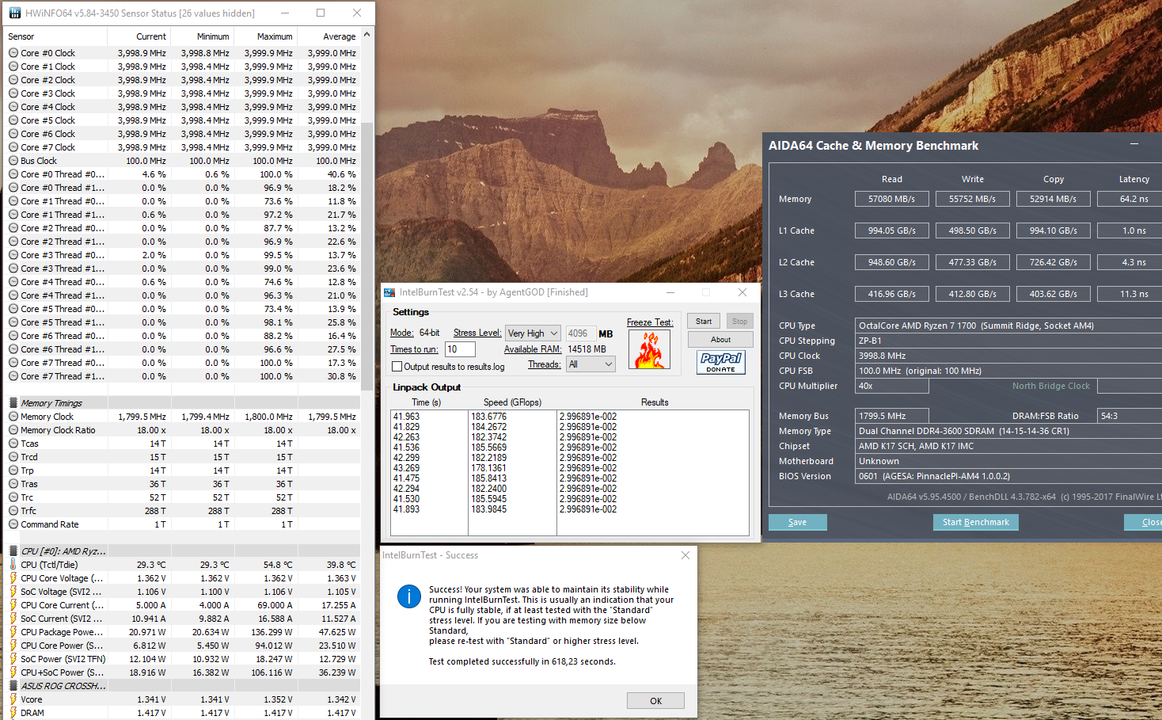Click the Command Rate row icon
Image resolution: width=1162 pixels, height=720 pixels.
point(13,524)
